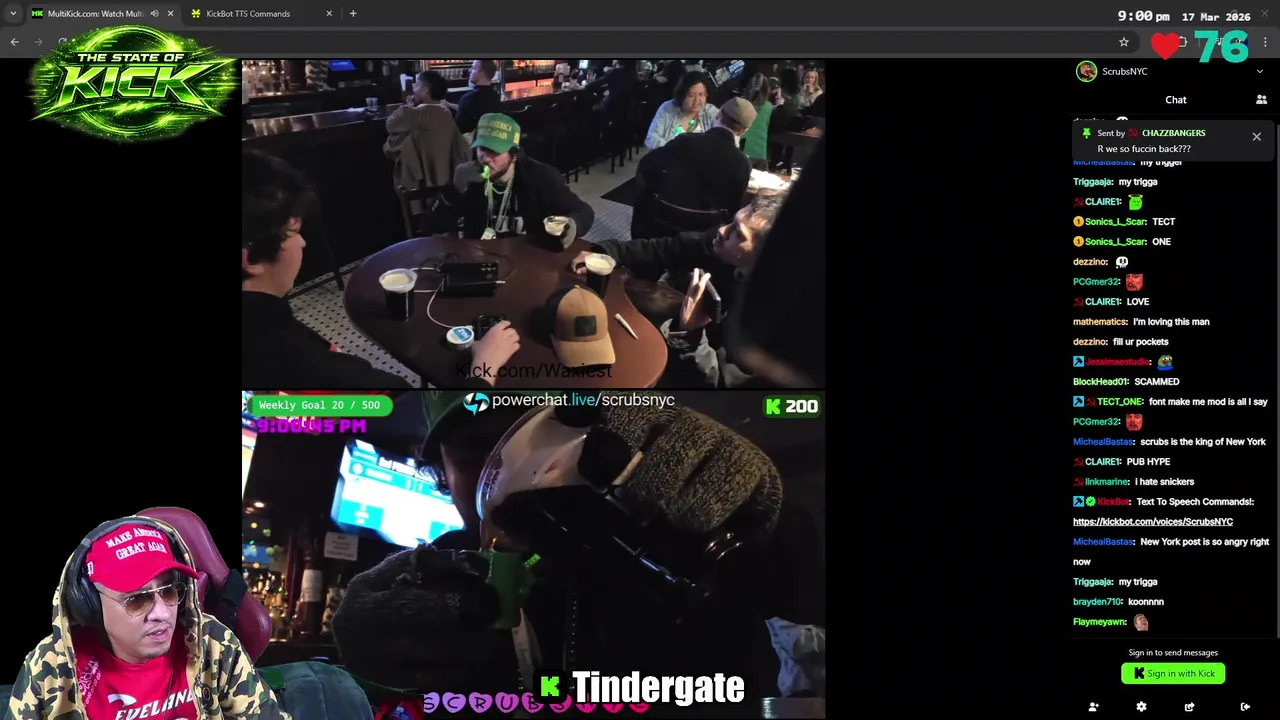
Task: Click the Tindergate caption text
Action: point(658,688)
